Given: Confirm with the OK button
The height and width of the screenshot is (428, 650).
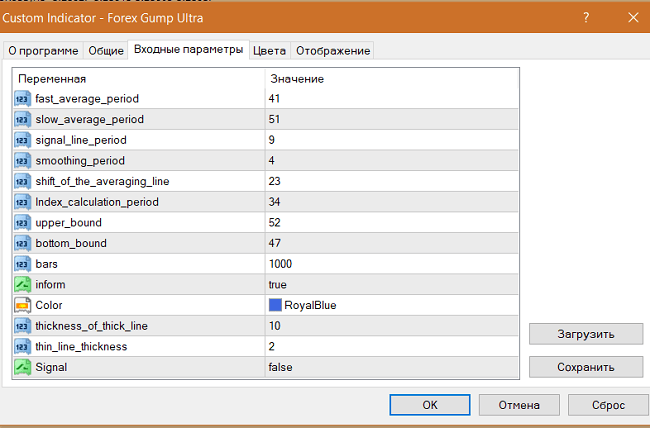Looking at the screenshot, I should point(430,405).
